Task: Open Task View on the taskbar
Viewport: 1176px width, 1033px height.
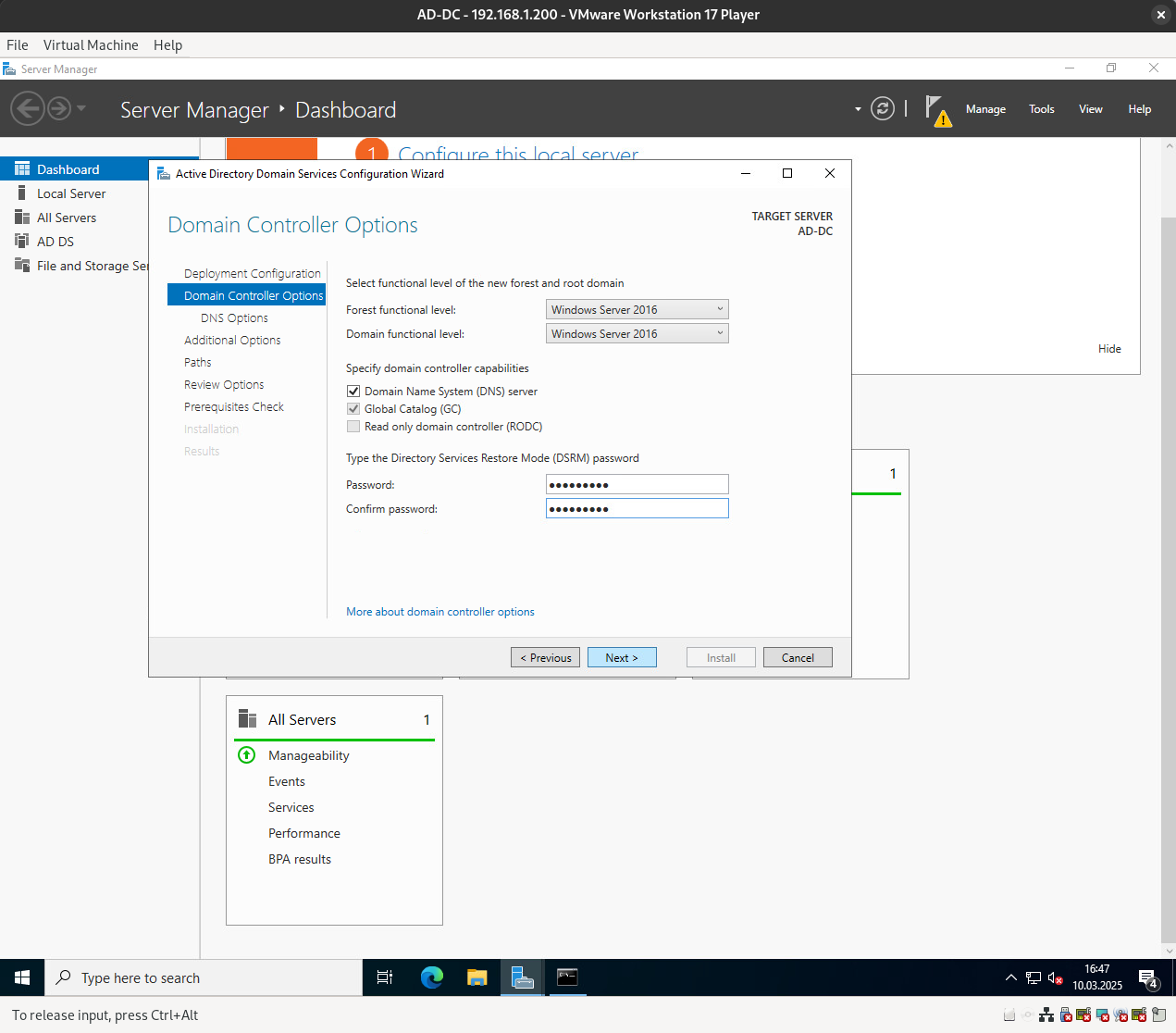Action: coord(385,977)
